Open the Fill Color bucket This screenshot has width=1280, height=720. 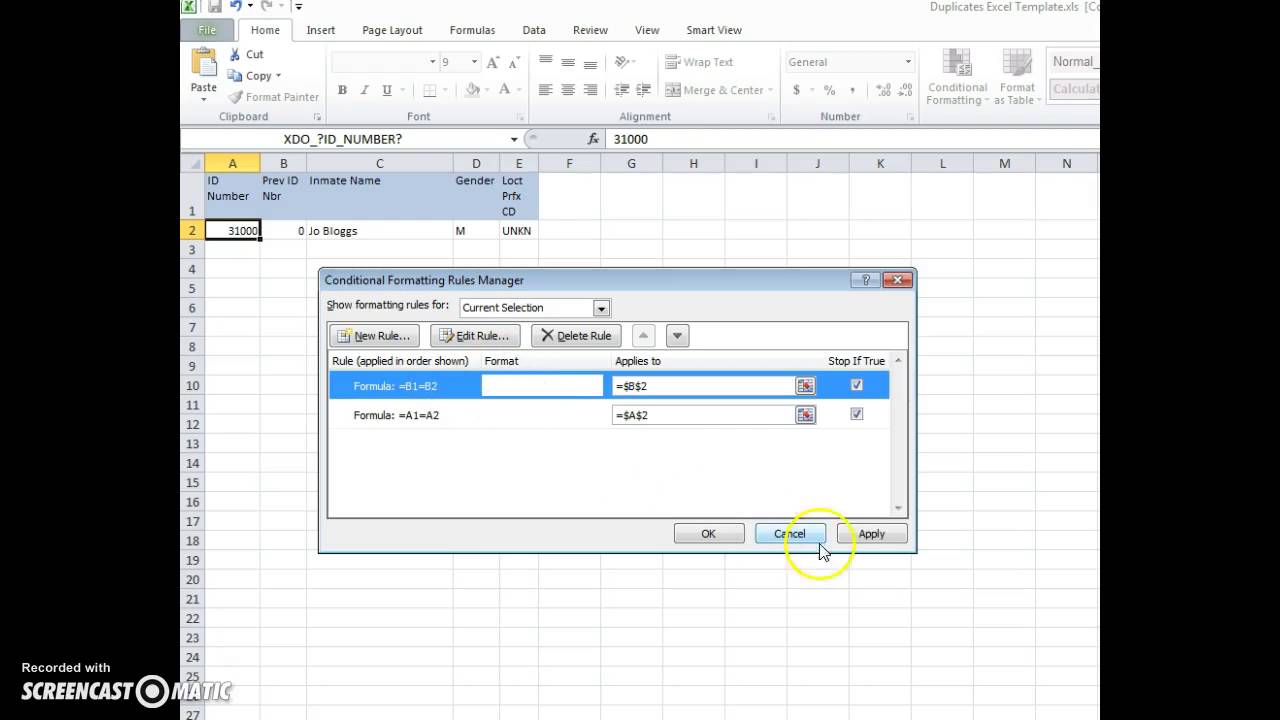472,90
